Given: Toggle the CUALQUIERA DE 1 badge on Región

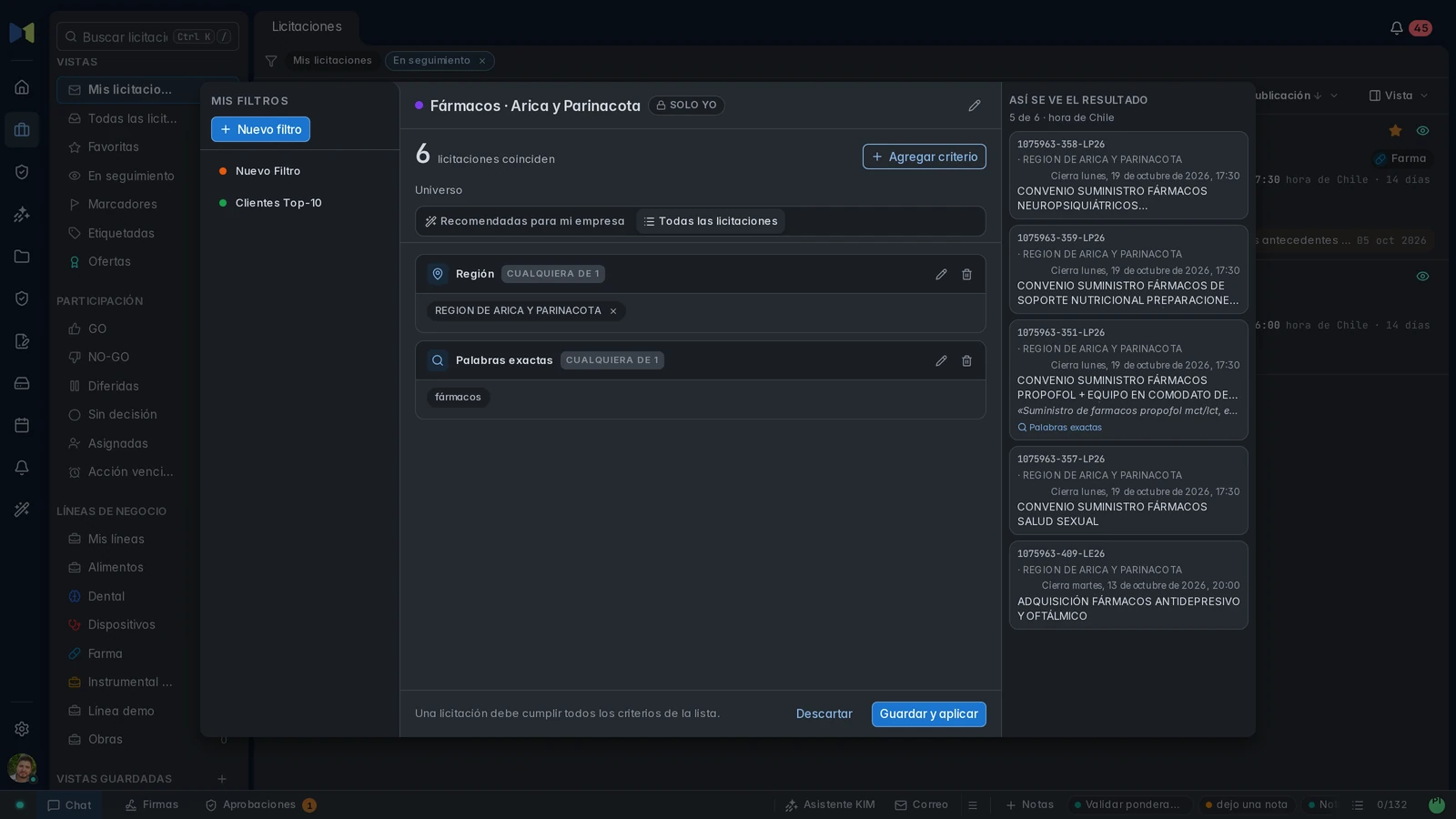Looking at the screenshot, I should click(x=553, y=274).
